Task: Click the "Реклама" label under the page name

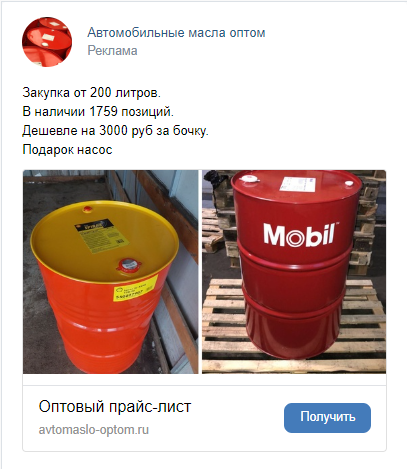Action: pos(112,51)
